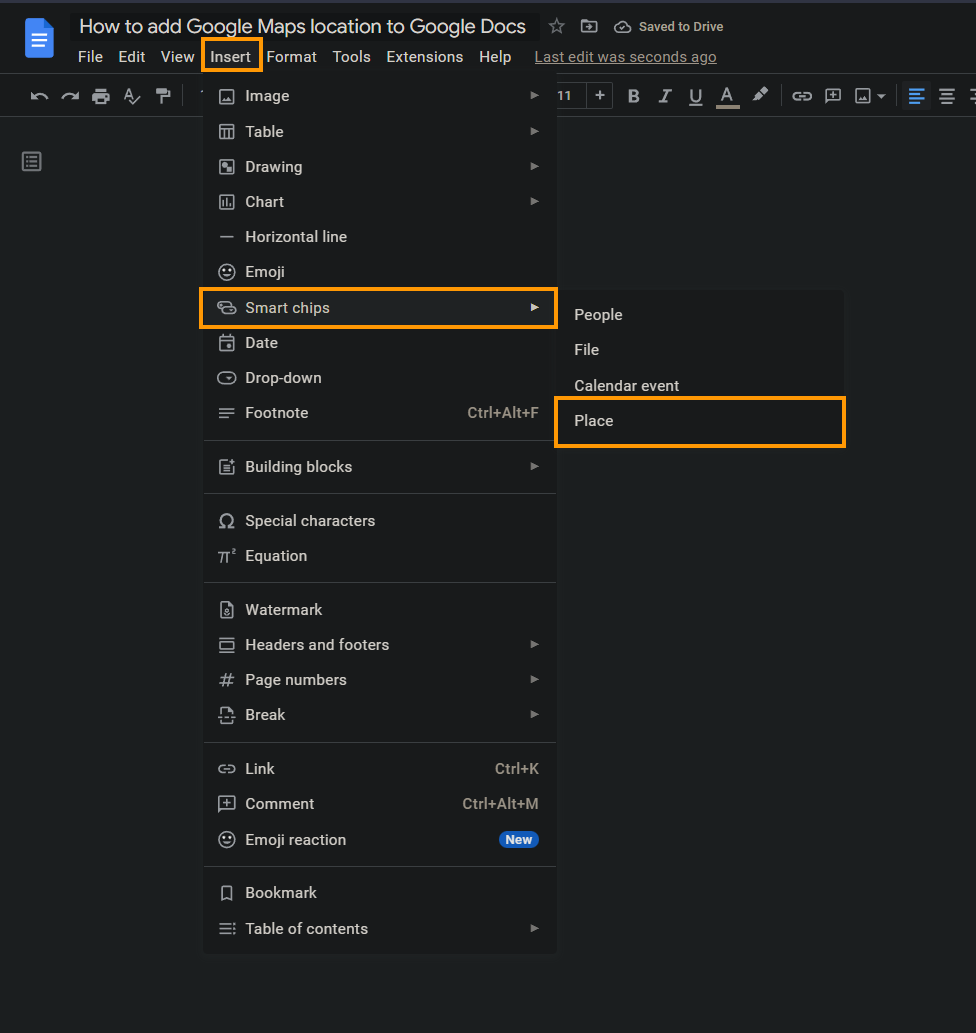The height and width of the screenshot is (1033, 976).
Task: Click the undo icon
Action: (x=39, y=96)
